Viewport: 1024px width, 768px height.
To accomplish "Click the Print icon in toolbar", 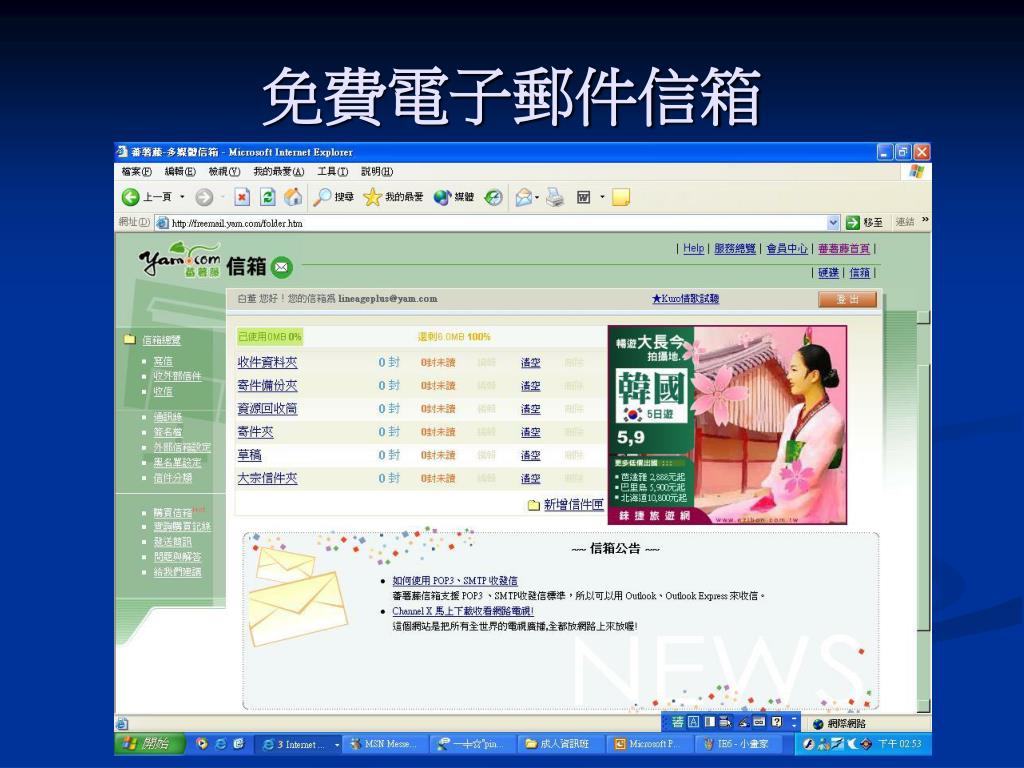I will click(x=555, y=197).
